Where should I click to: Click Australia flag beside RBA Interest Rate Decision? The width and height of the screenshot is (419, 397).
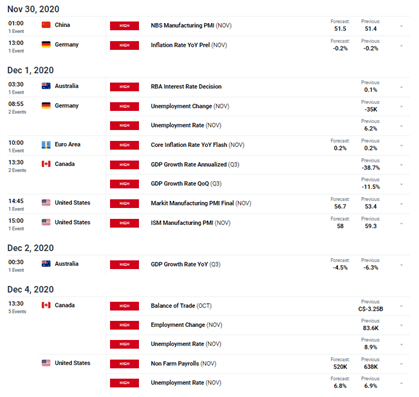click(x=46, y=86)
